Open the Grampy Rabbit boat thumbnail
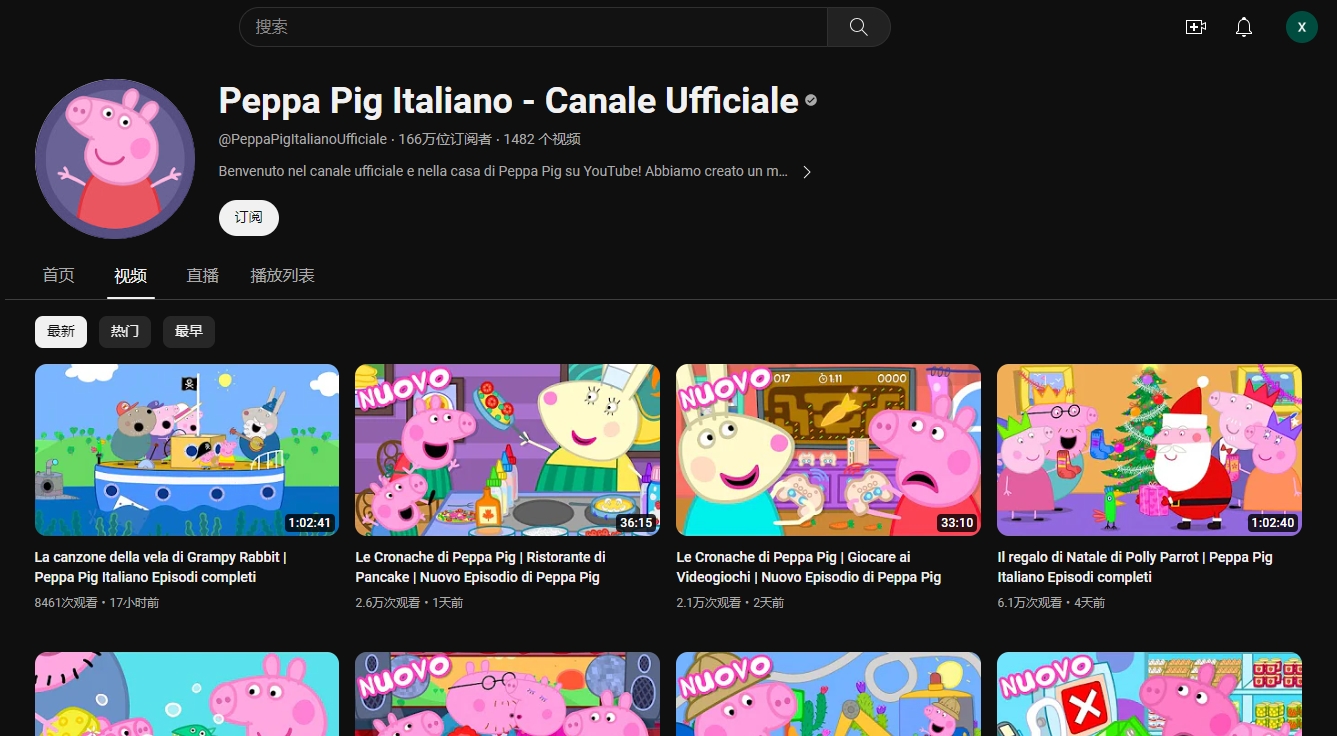Screen dimensions: 1337x736 point(187,450)
